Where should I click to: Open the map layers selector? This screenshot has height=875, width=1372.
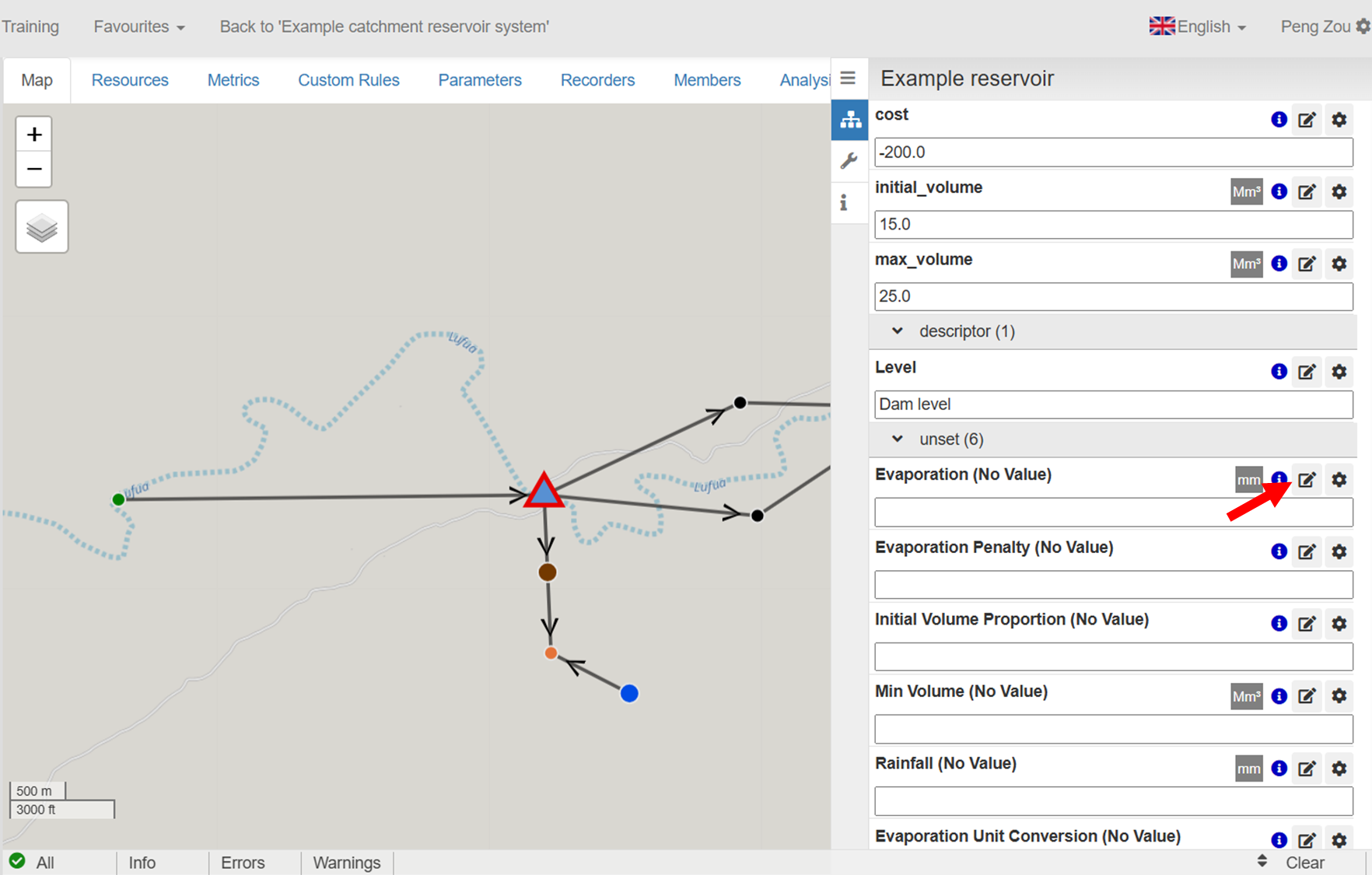[42, 227]
